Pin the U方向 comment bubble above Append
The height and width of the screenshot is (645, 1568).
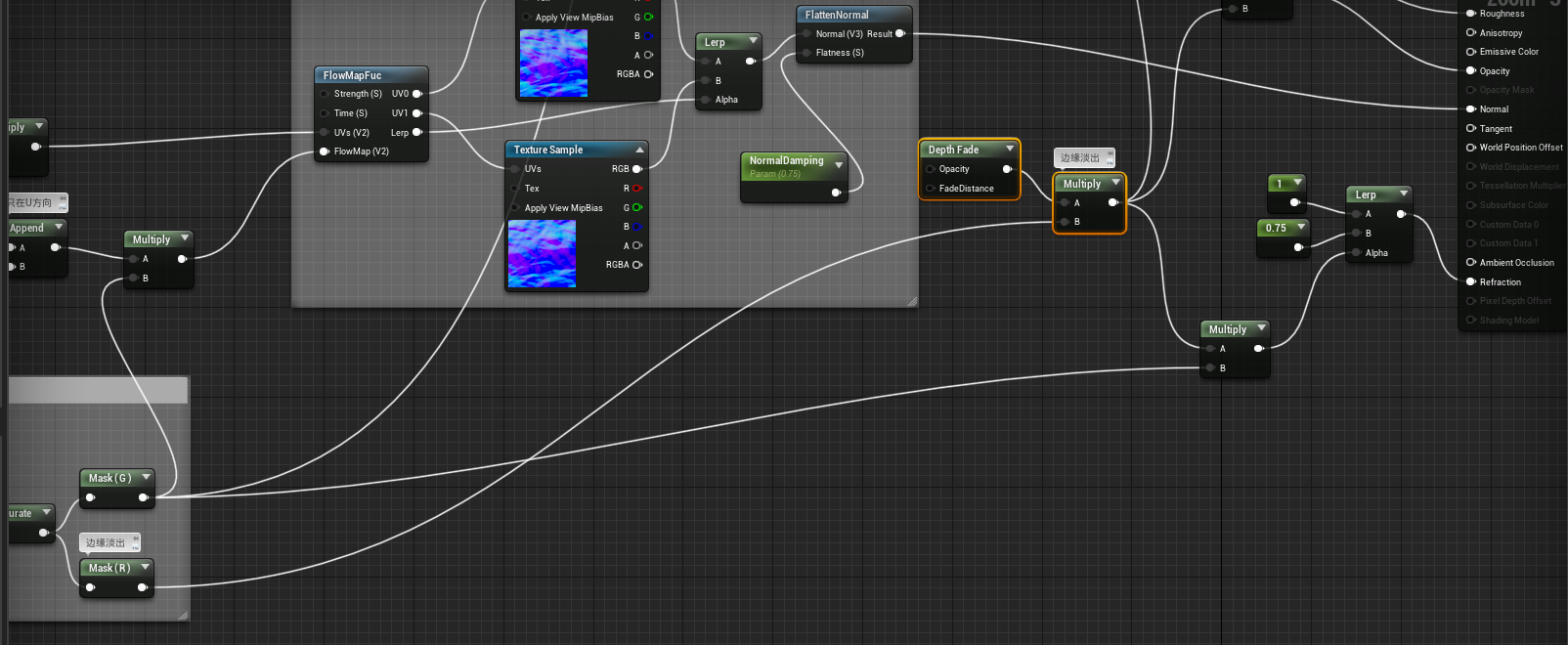63,198
